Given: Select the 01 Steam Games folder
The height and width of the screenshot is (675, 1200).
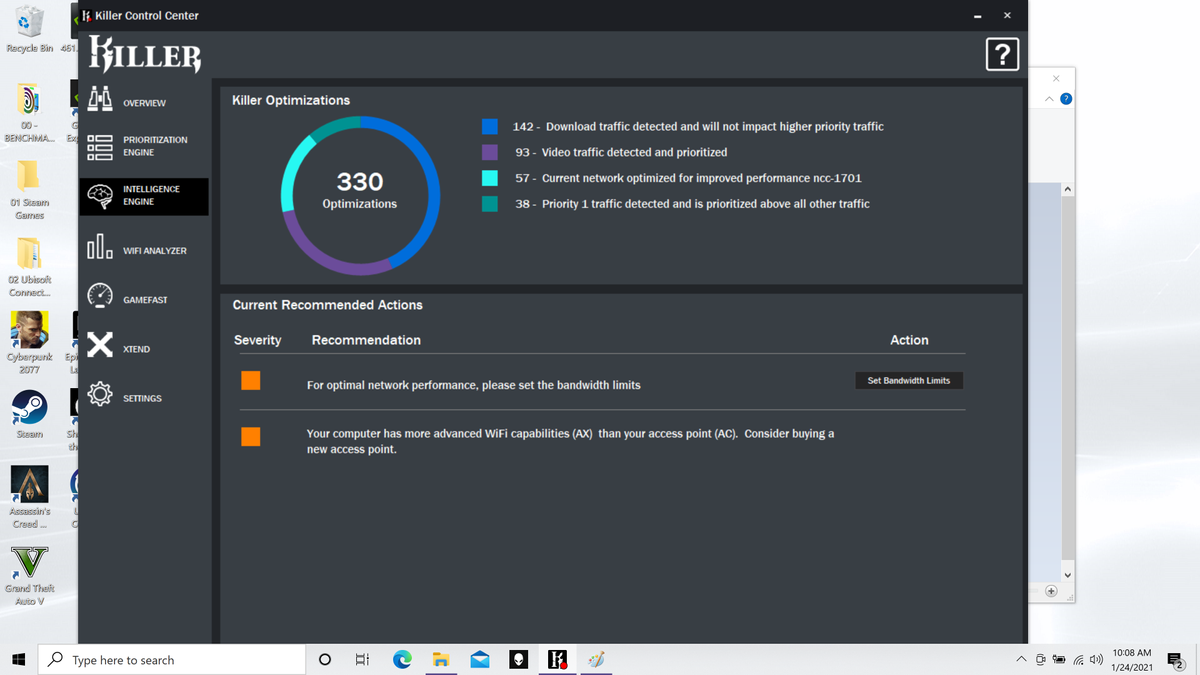Looking at the screenshot, I should pyautogui.click(x=30, y=190).
